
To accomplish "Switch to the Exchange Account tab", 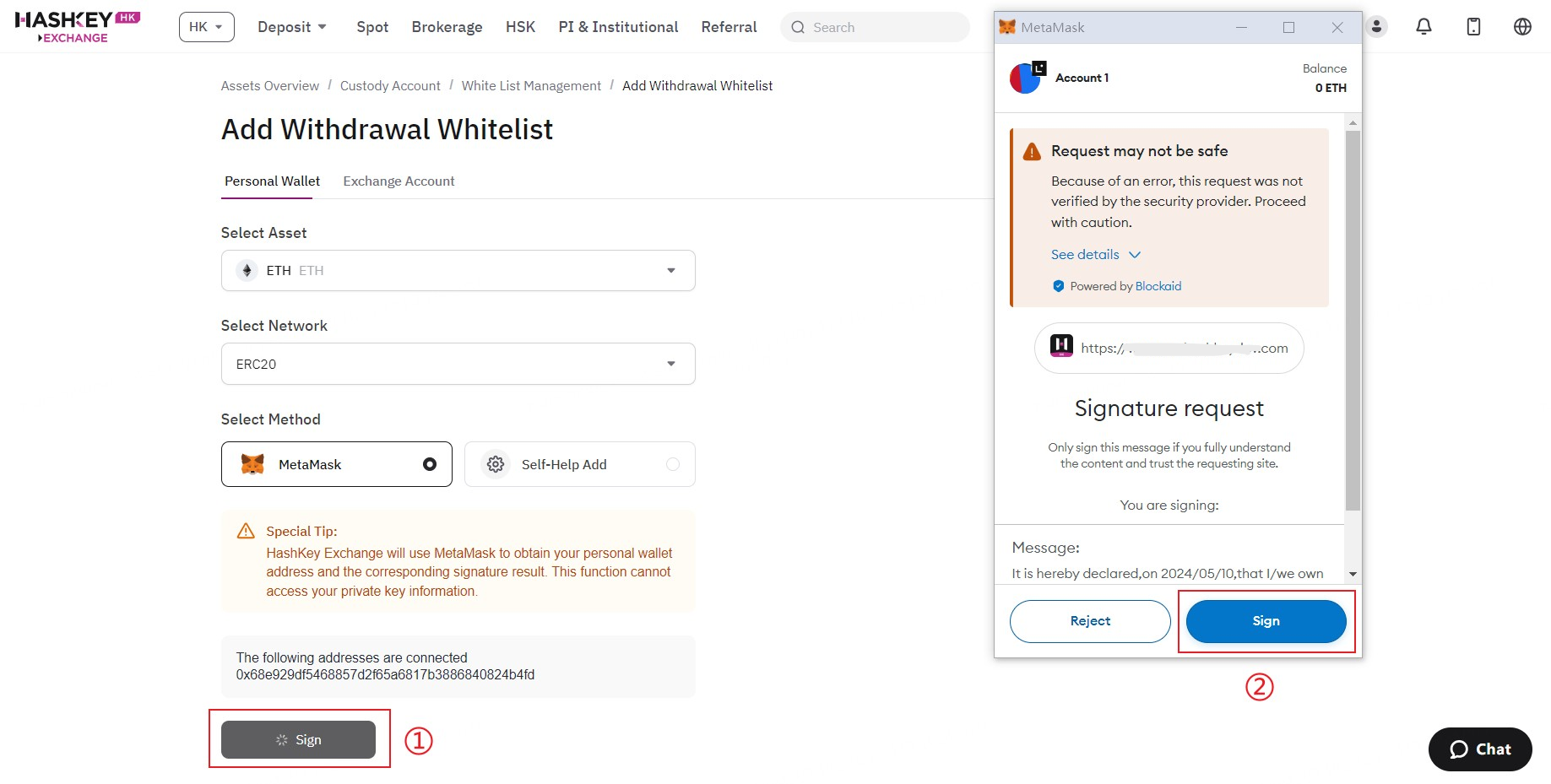I will point(399,181).
